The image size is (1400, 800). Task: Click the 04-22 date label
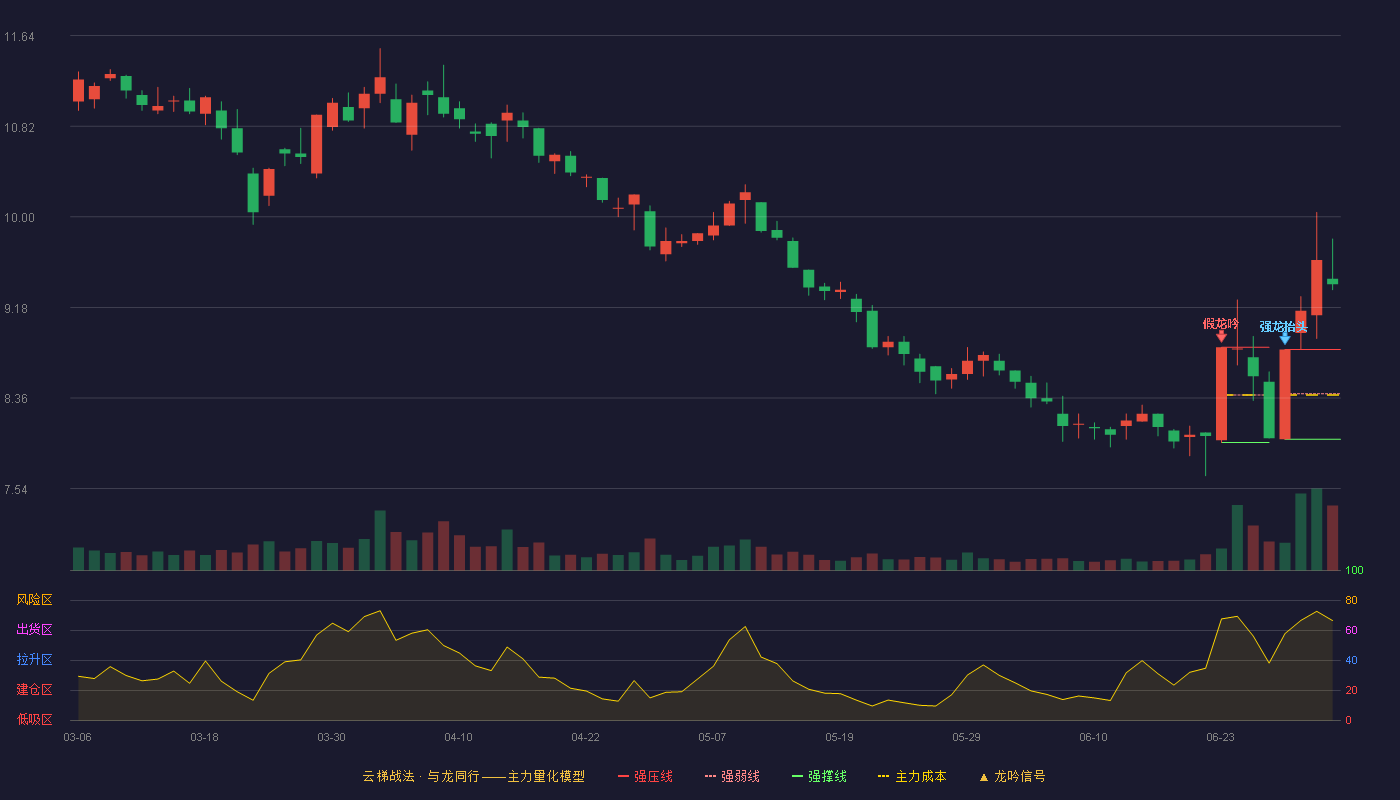coord(585,737)
